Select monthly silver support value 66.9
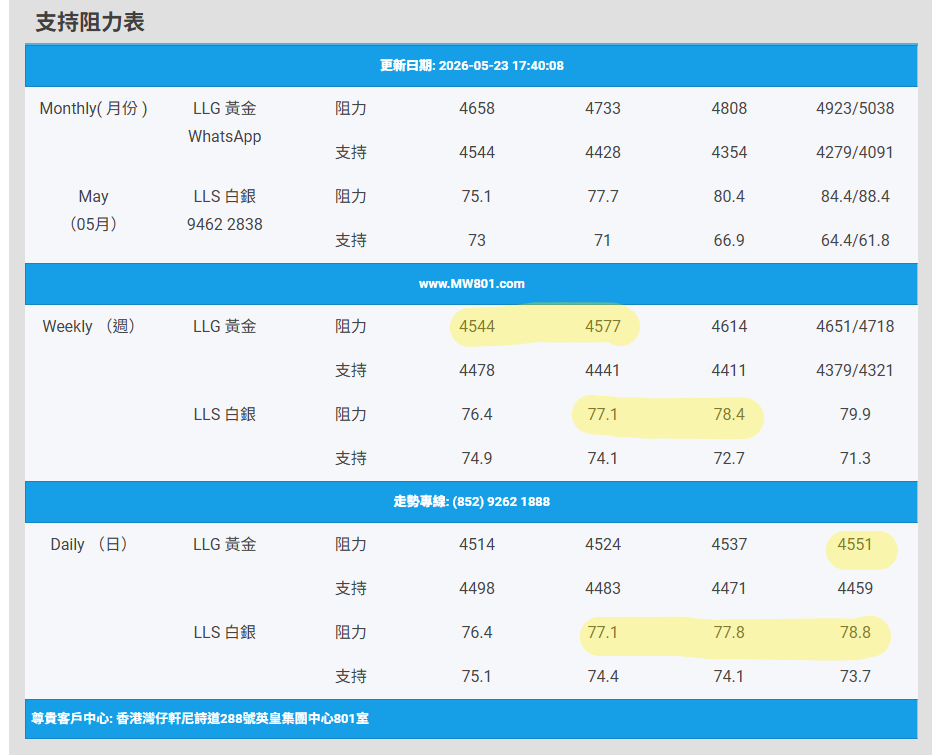Screen dimensions: 933x755 (x=729, y=240)
